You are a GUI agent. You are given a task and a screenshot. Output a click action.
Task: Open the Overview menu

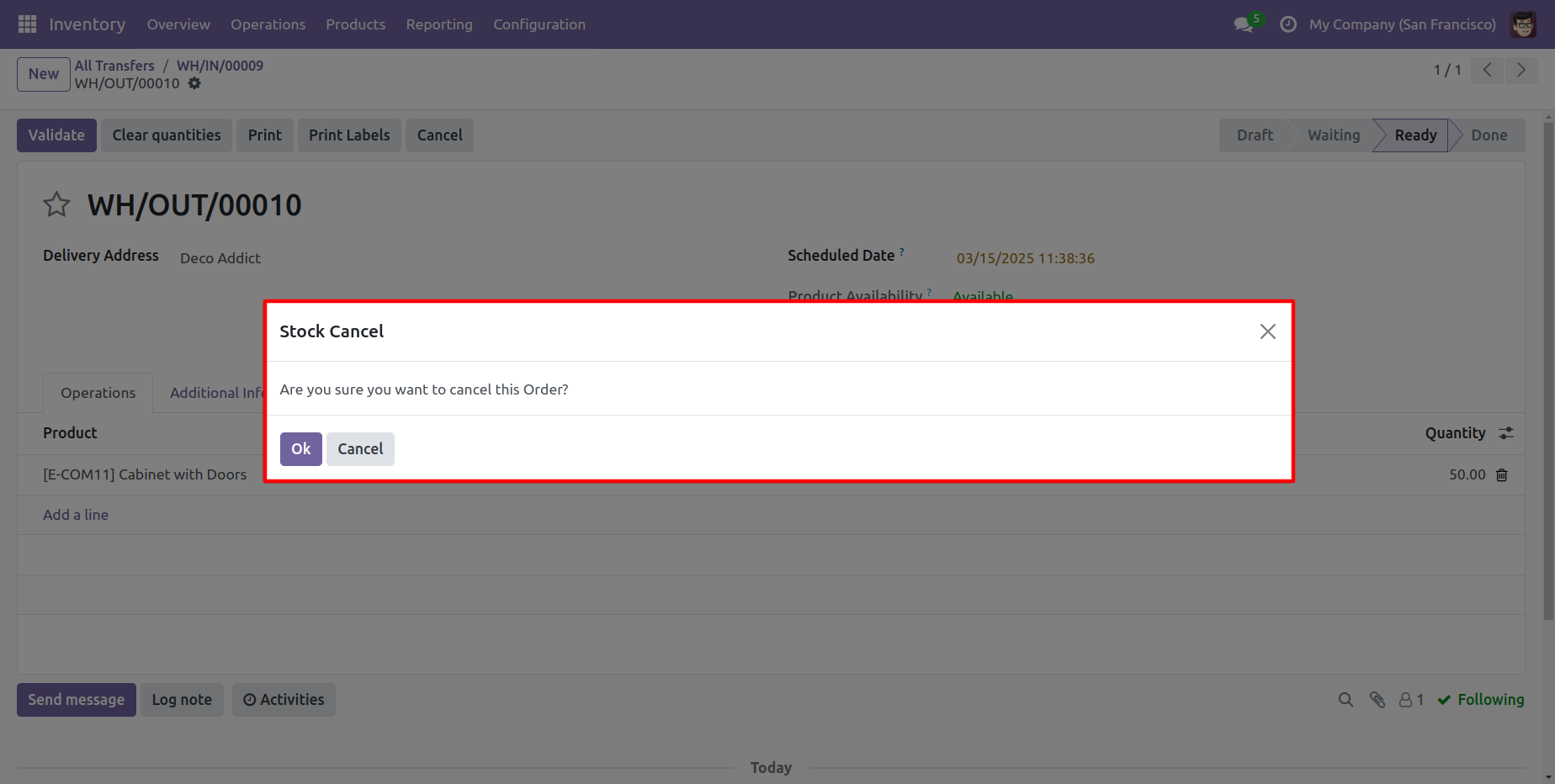tap(178, 24)
